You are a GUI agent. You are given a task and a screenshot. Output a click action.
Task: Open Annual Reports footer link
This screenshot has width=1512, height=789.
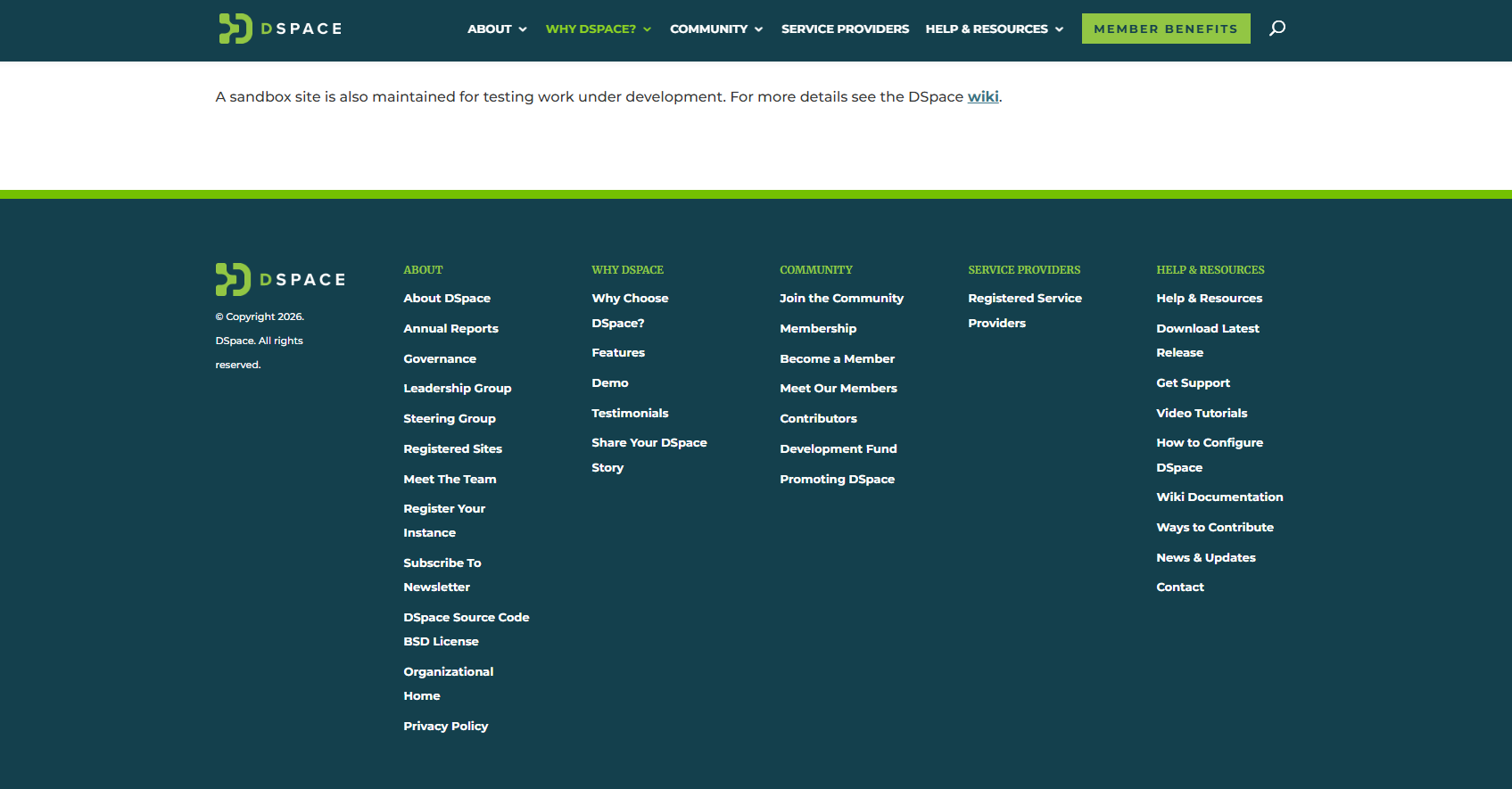coord(450,328)
